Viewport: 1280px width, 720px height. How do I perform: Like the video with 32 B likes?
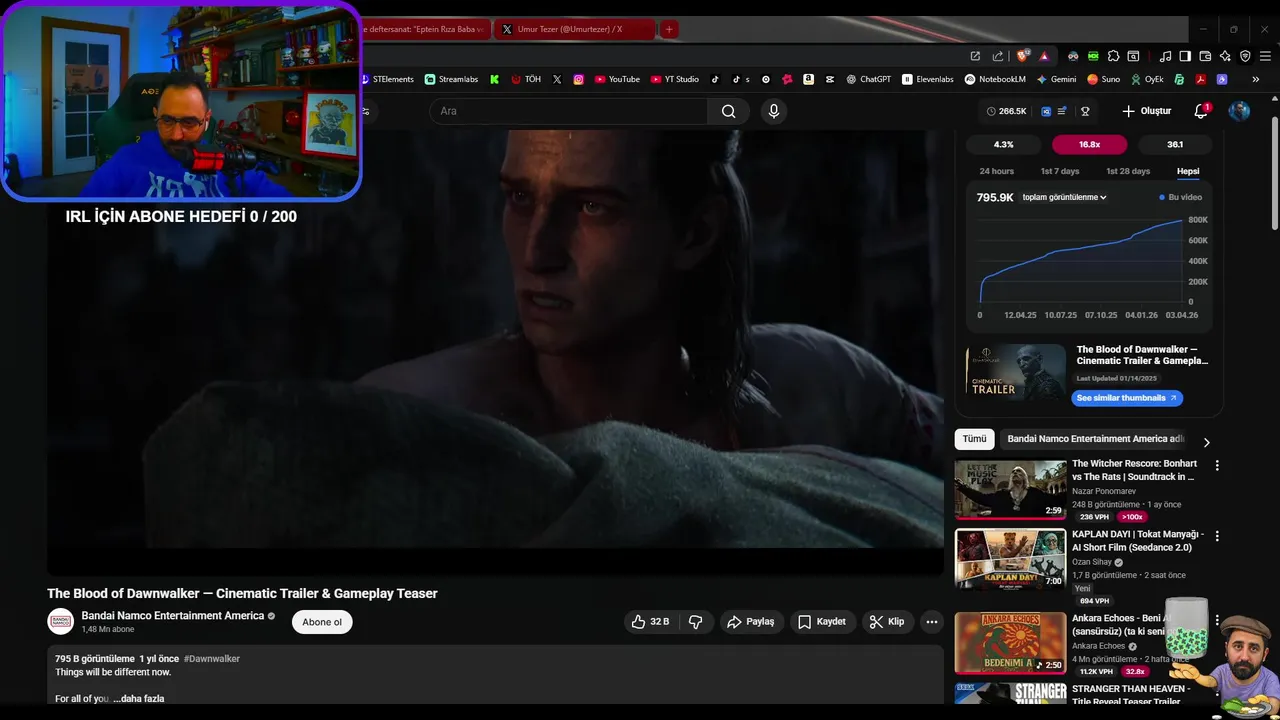(x=650, y=622)
